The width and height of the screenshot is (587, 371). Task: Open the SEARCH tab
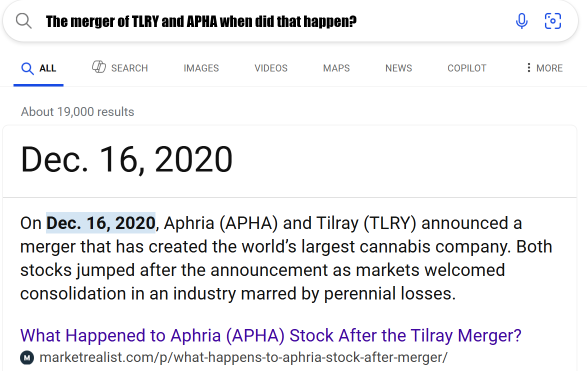[120, 68]
